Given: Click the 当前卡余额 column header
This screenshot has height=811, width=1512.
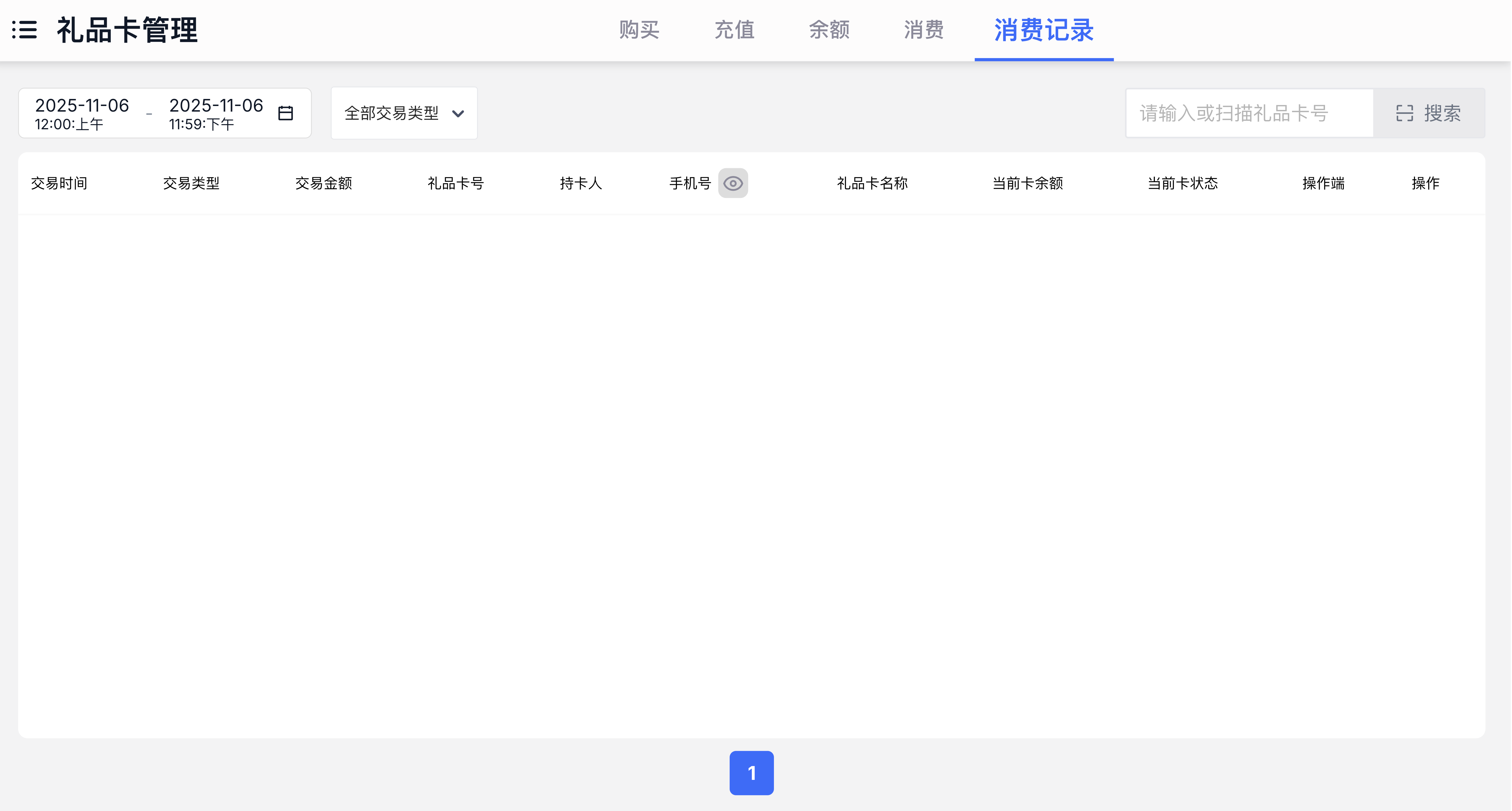Looking at the screenshot, I should (x=1027, y=183).
